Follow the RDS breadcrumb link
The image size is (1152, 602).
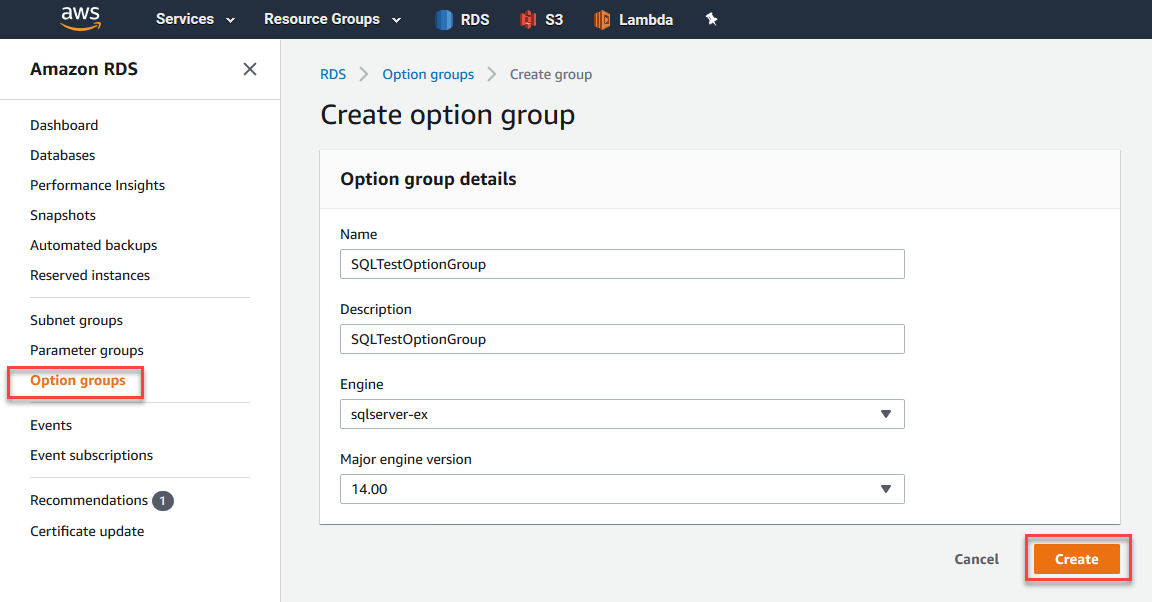(x=333, y=74)
